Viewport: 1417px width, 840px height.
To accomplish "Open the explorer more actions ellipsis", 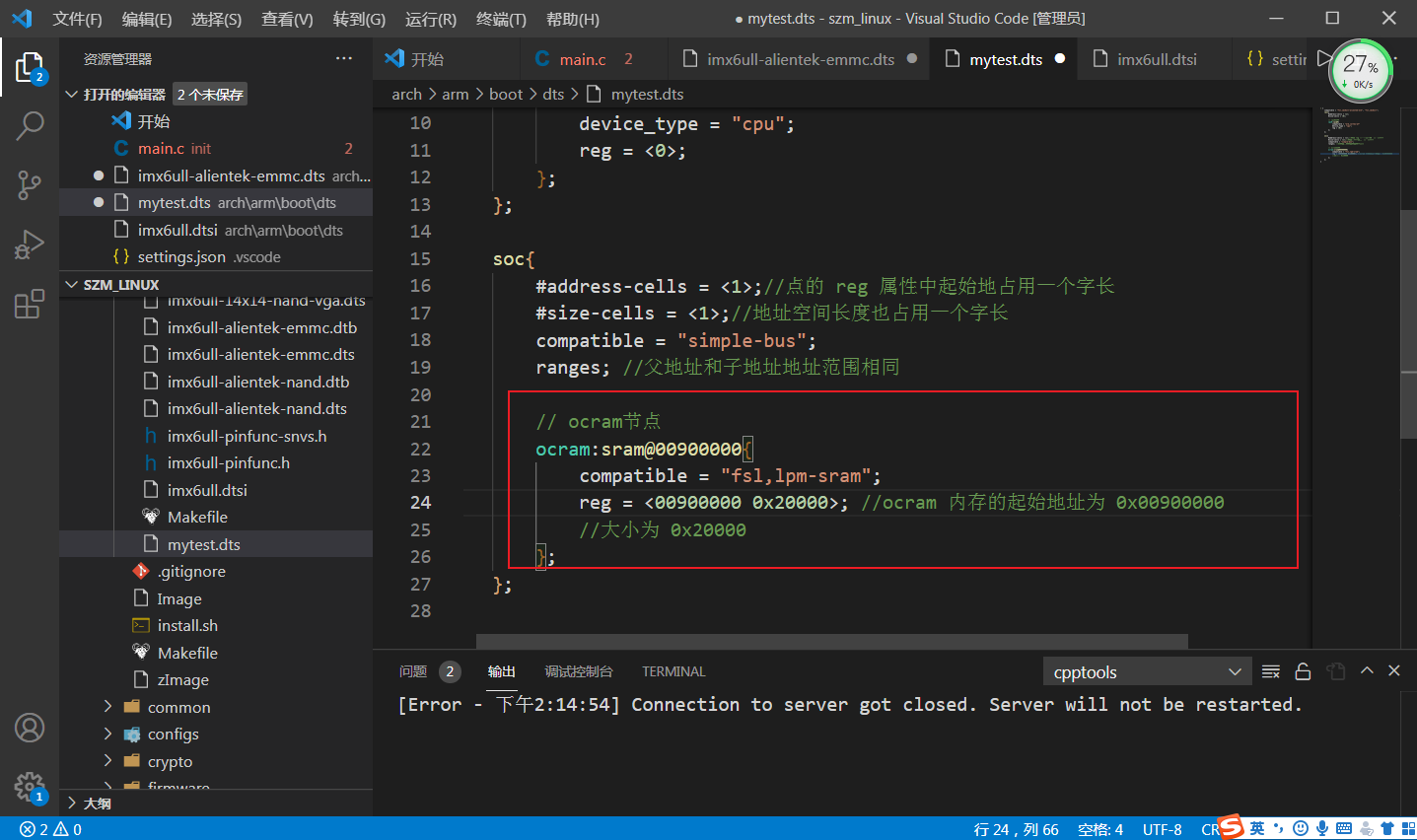I will coord(343,59).
